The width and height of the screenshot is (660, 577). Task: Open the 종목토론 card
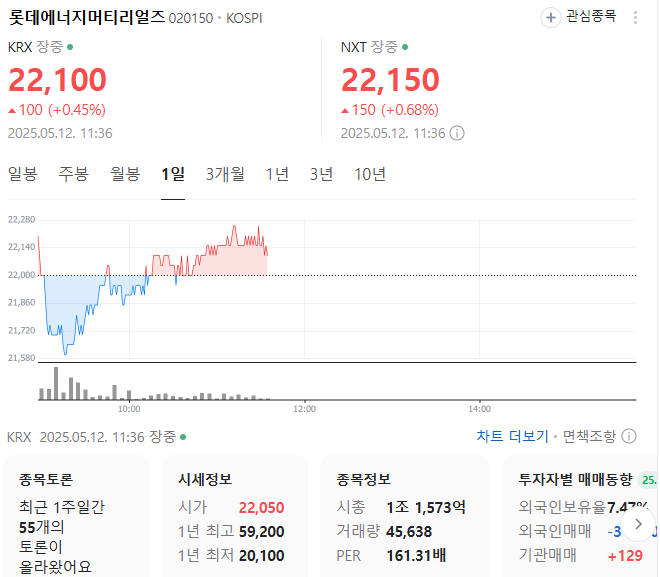tap(76, 516)
